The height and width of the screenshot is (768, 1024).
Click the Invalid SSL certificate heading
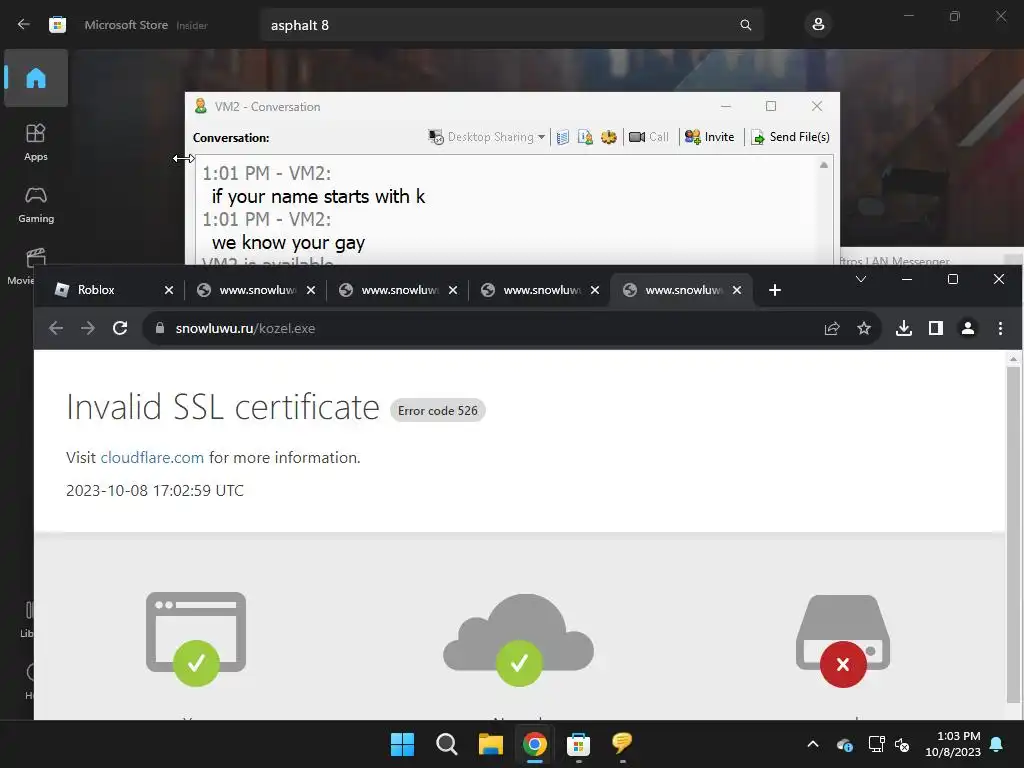coord(223,408)
